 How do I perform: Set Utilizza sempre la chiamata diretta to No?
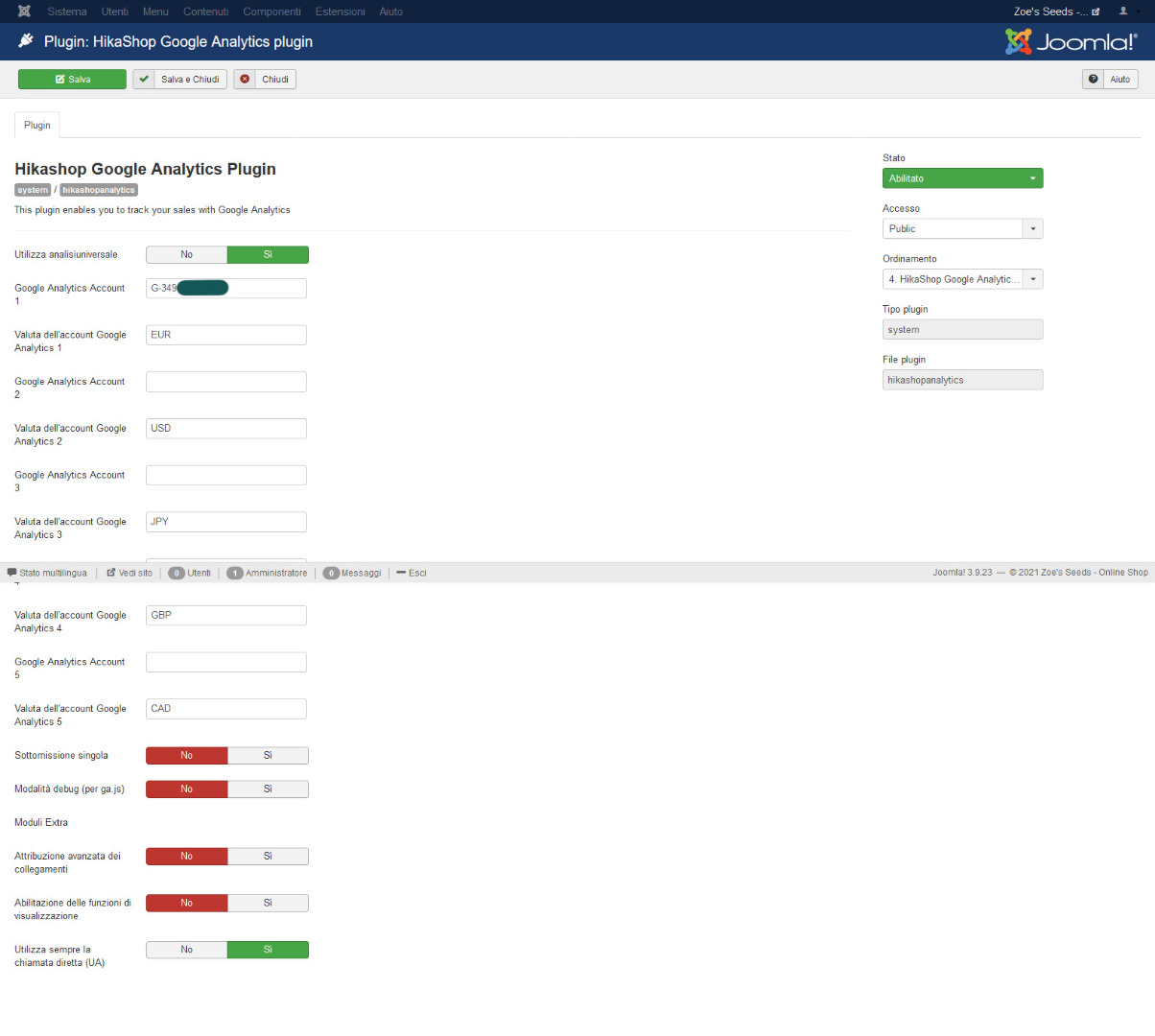186,950
